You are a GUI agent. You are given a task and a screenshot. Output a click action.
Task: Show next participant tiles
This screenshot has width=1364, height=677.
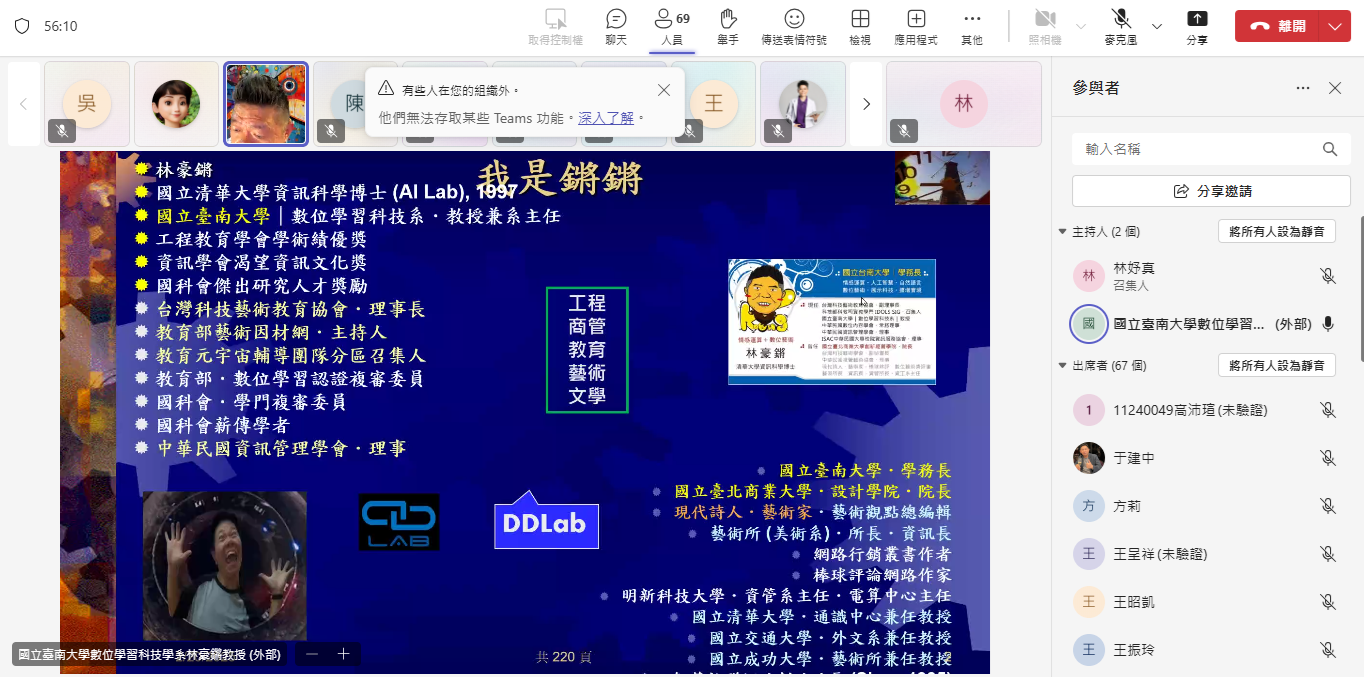pyautogui.click(x=867, y=104)
